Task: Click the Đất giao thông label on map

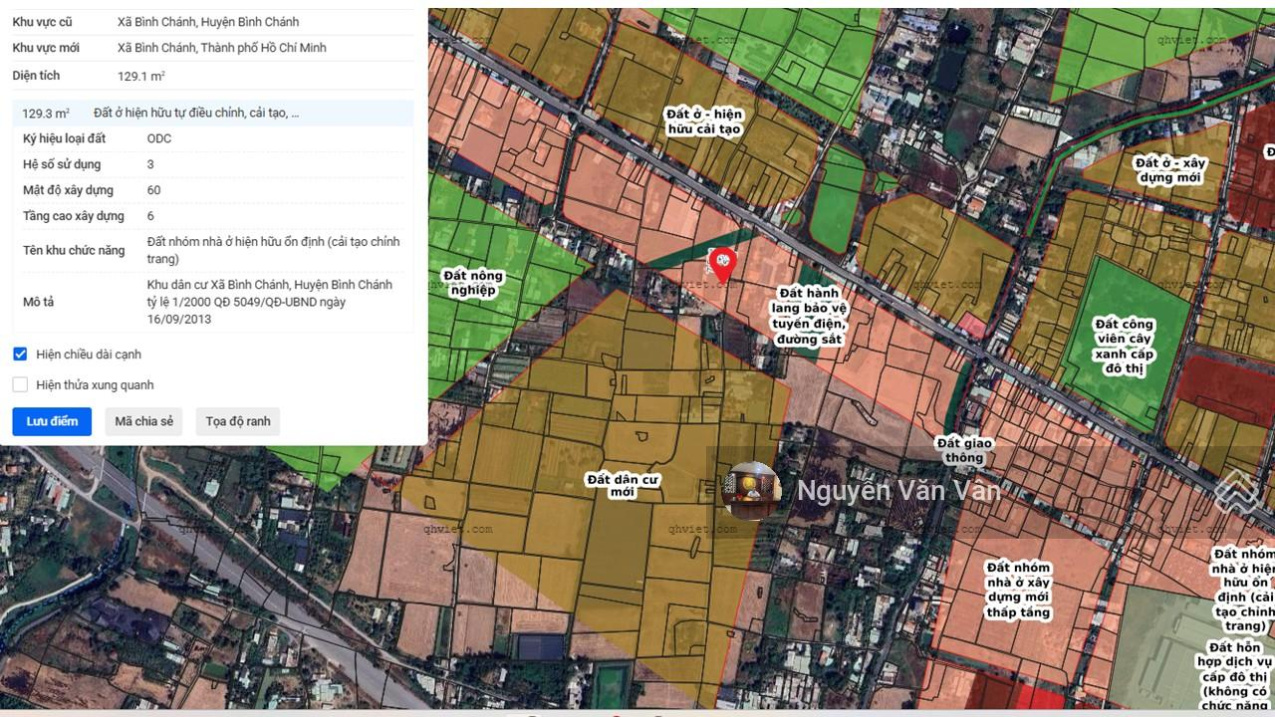Action: pyautogui.click(x=964, y=450)
